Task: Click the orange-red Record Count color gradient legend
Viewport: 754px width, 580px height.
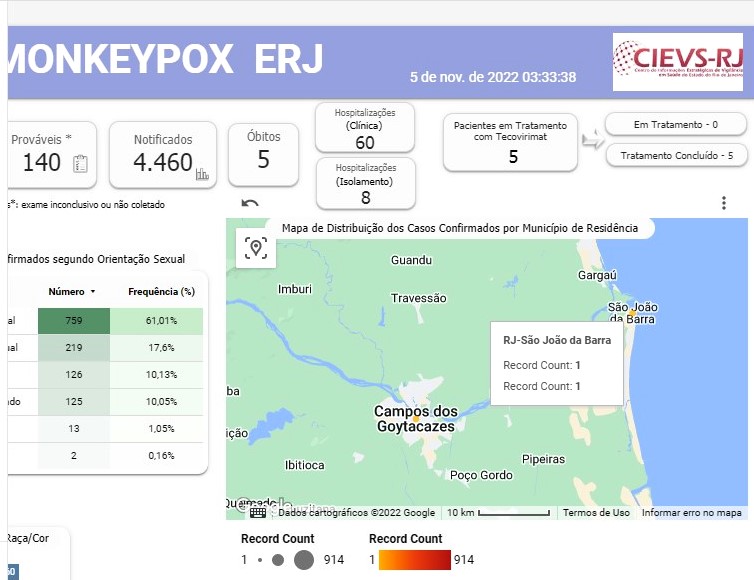Action: point(415,560)
